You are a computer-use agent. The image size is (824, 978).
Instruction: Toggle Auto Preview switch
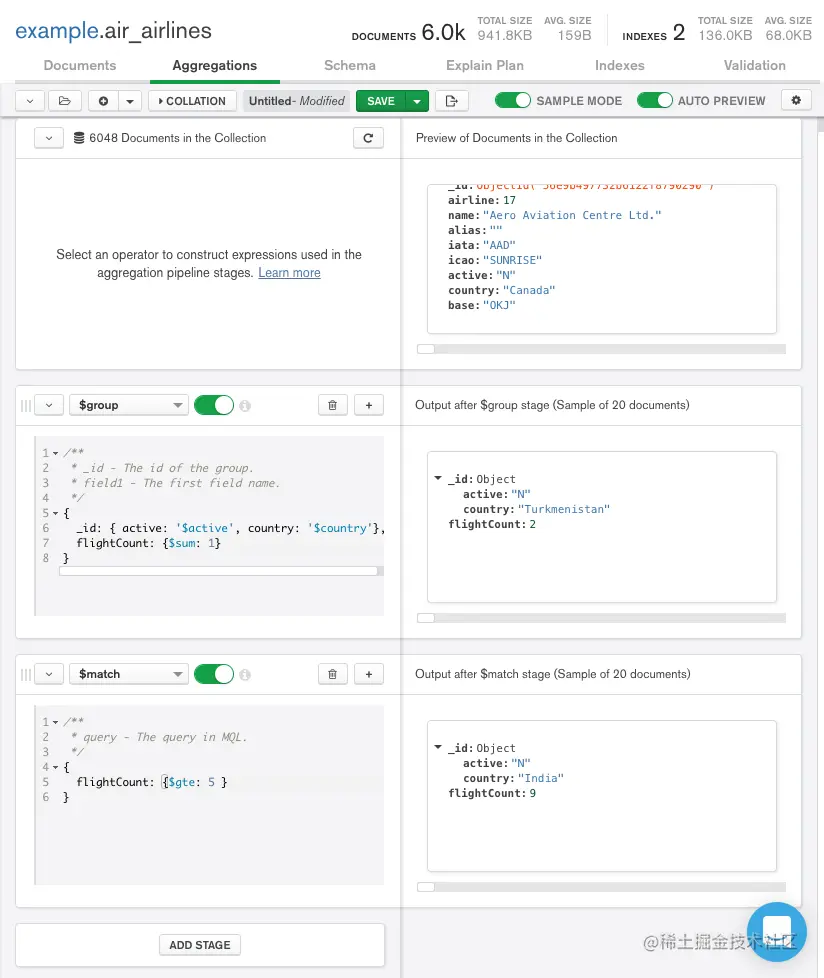[654, 100]
